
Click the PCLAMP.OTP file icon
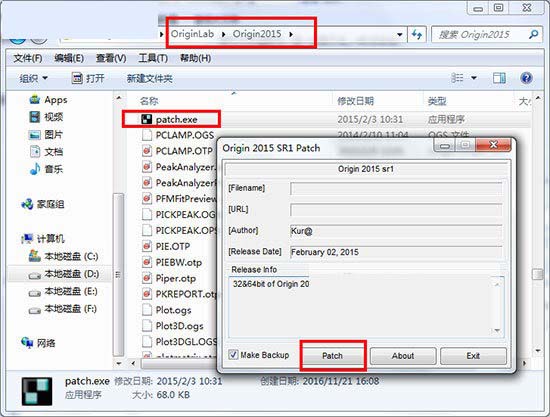coord(147,151)
